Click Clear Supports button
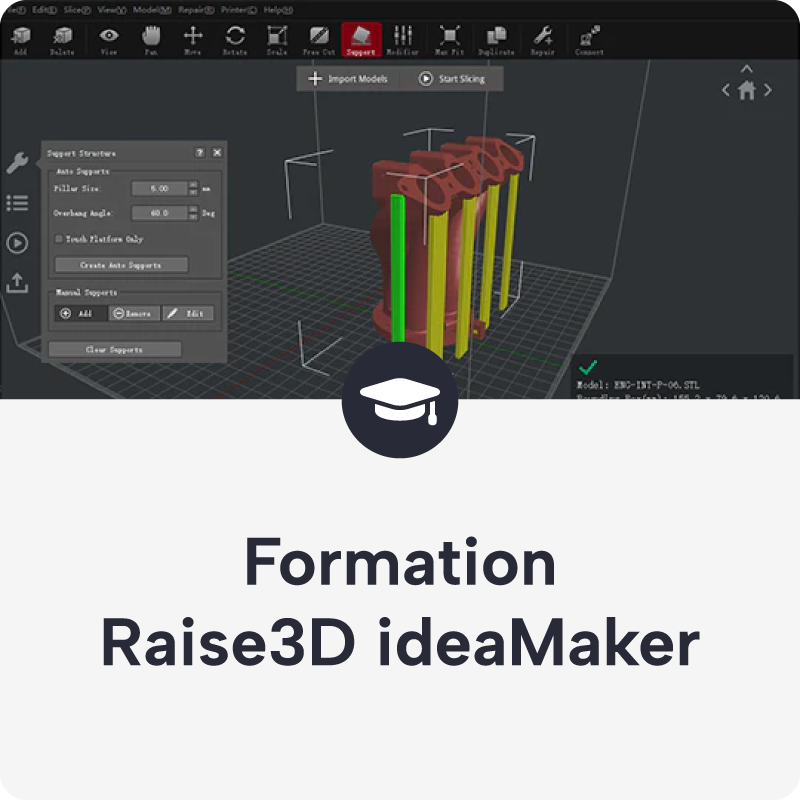Screen dimensions: 800x800 click(x=115, y=349)
